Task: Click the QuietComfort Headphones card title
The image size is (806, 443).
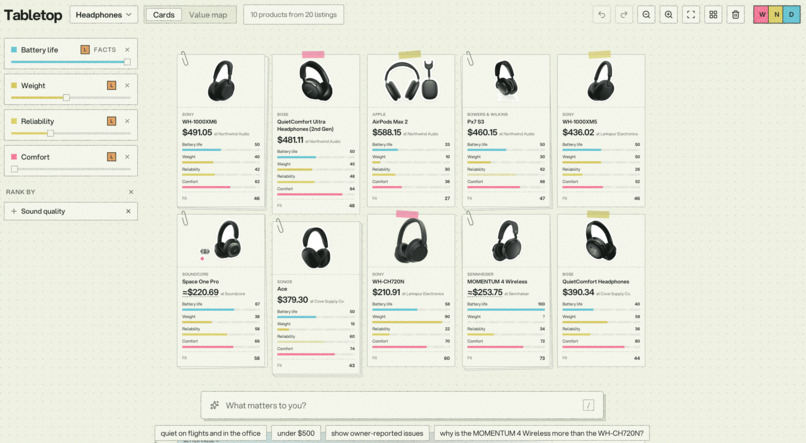Action: (x=595, y=282)
